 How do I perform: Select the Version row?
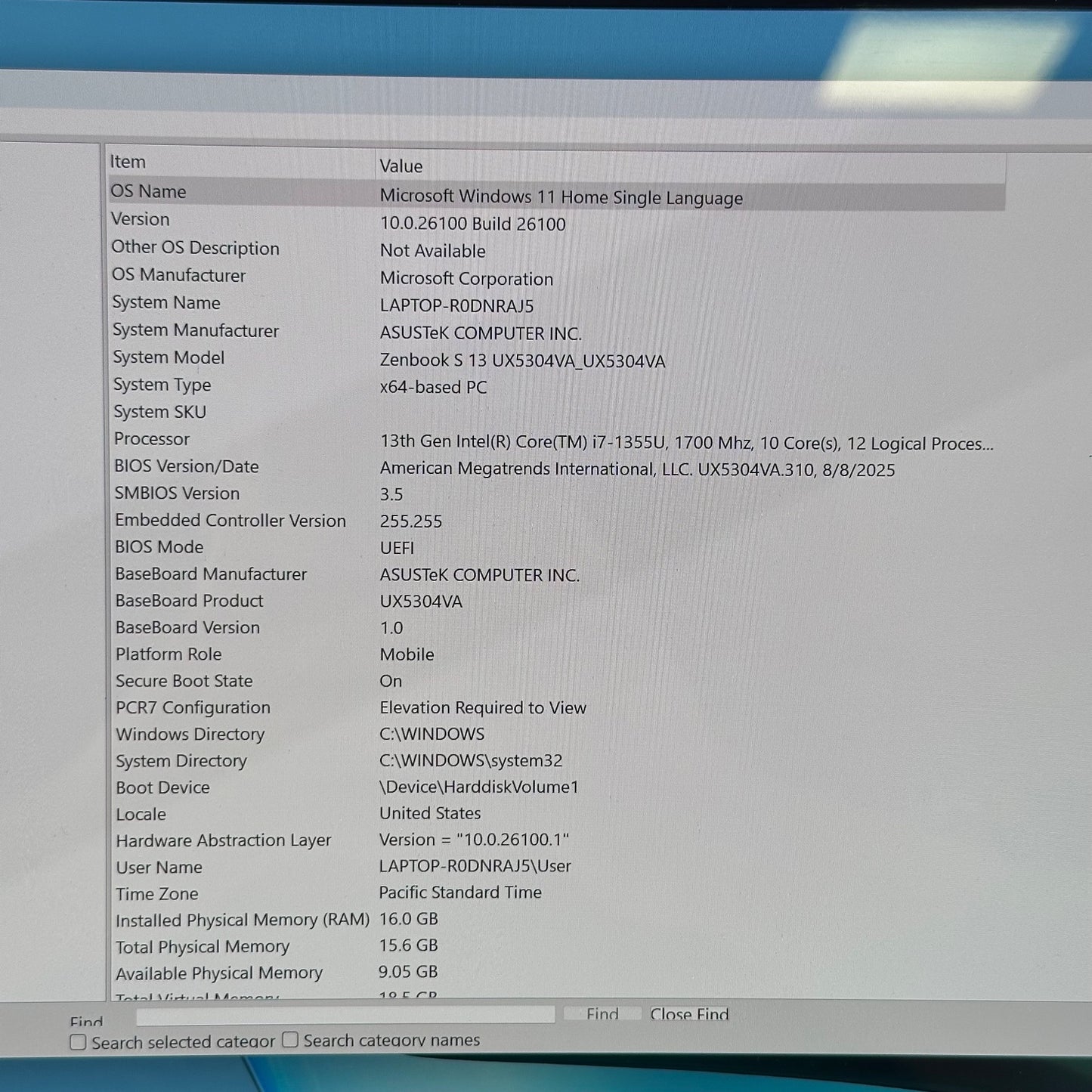(141, 220)
